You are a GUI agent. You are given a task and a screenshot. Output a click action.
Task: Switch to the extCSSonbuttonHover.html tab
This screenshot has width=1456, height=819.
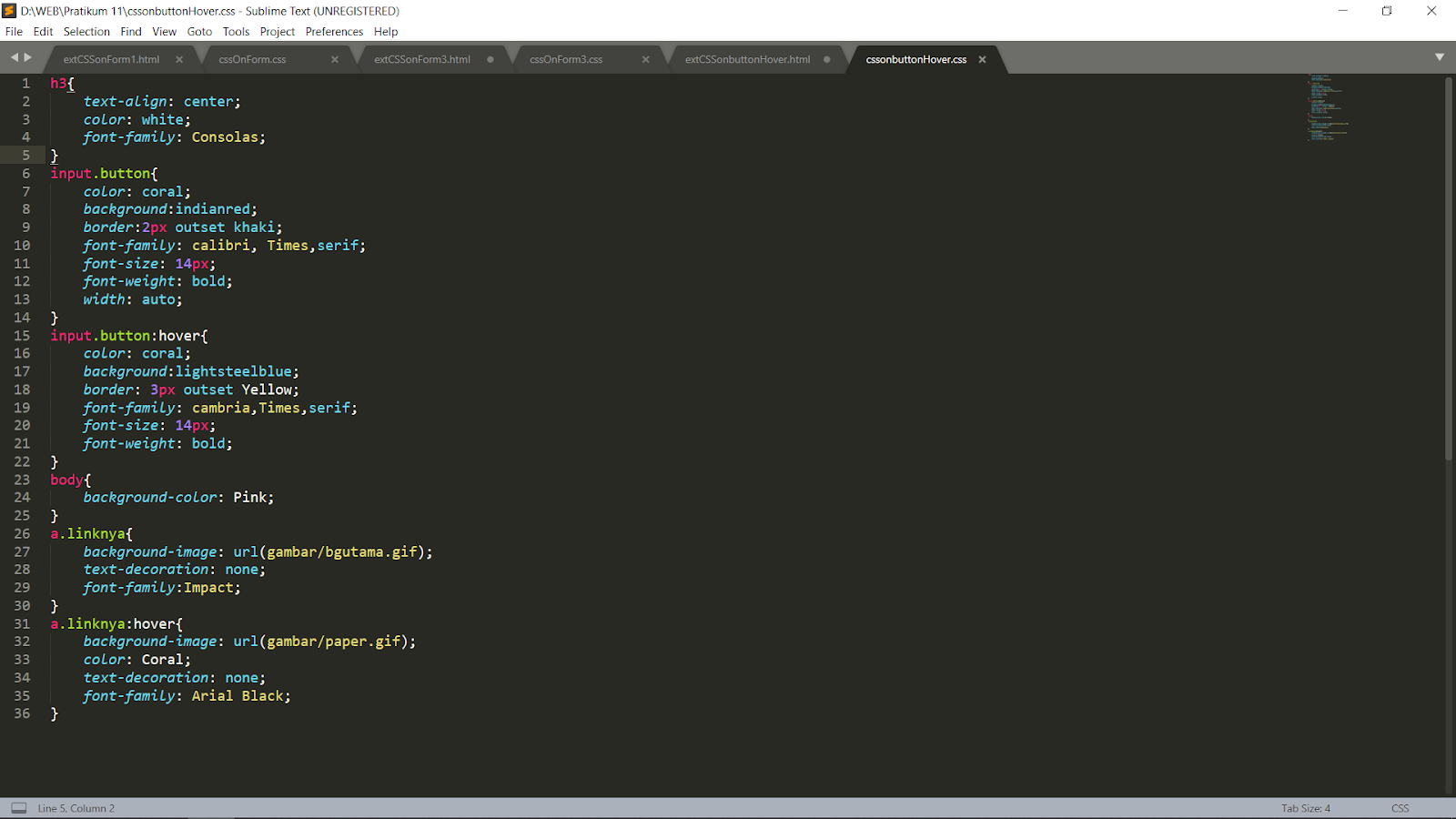(747, 59)
